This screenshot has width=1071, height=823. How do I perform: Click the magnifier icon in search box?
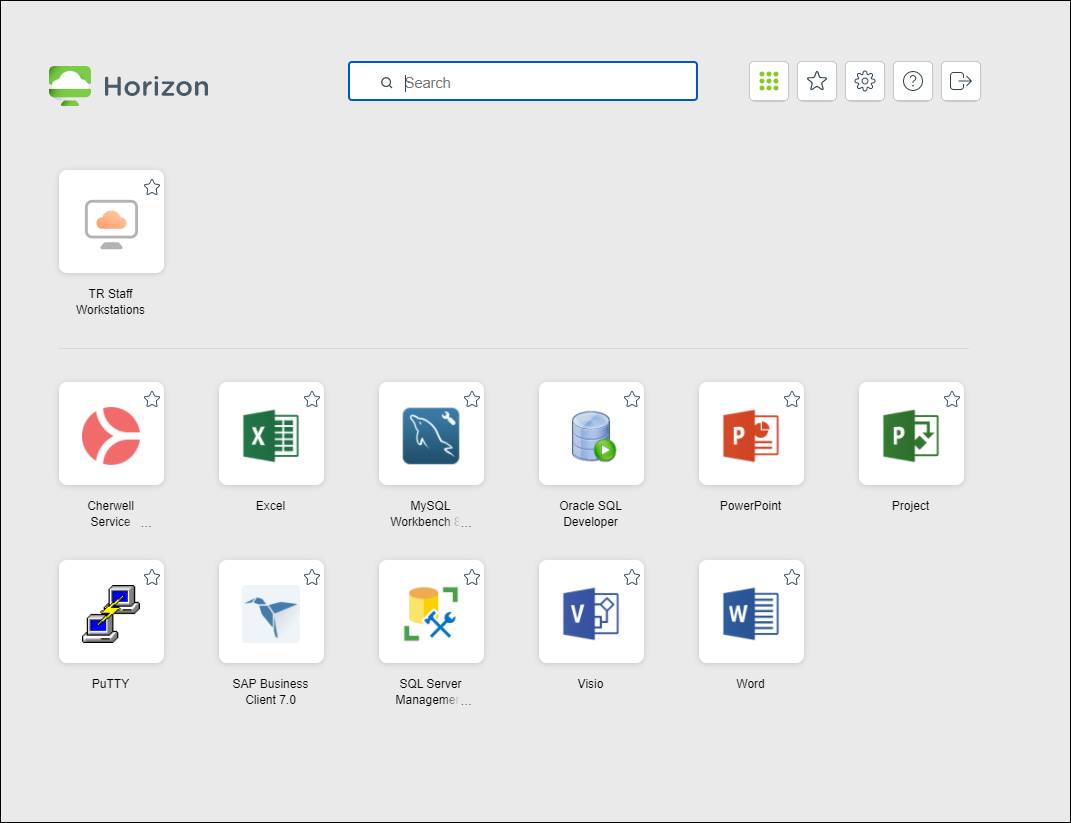(x=387, y=83)
